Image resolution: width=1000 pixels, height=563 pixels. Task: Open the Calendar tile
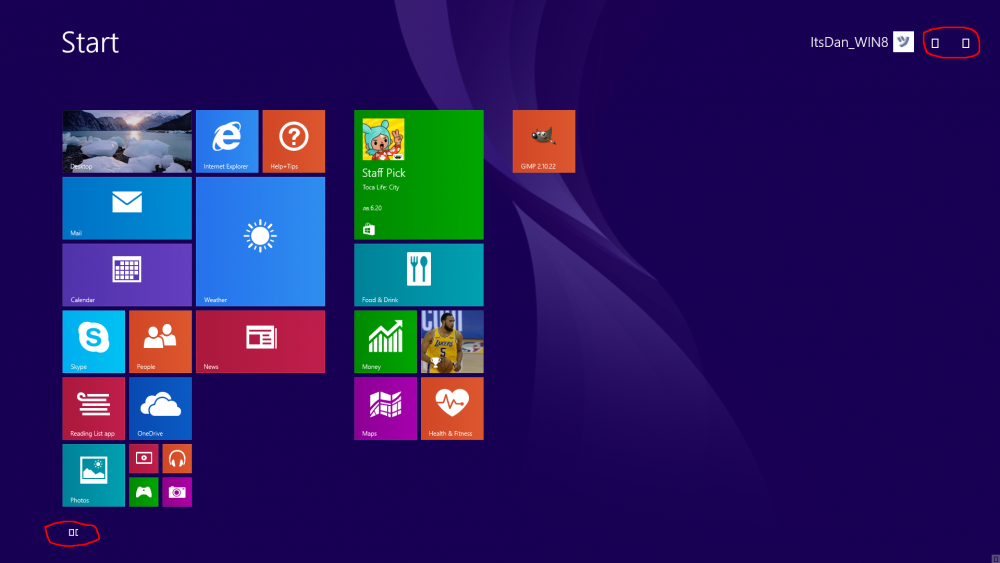127,274
